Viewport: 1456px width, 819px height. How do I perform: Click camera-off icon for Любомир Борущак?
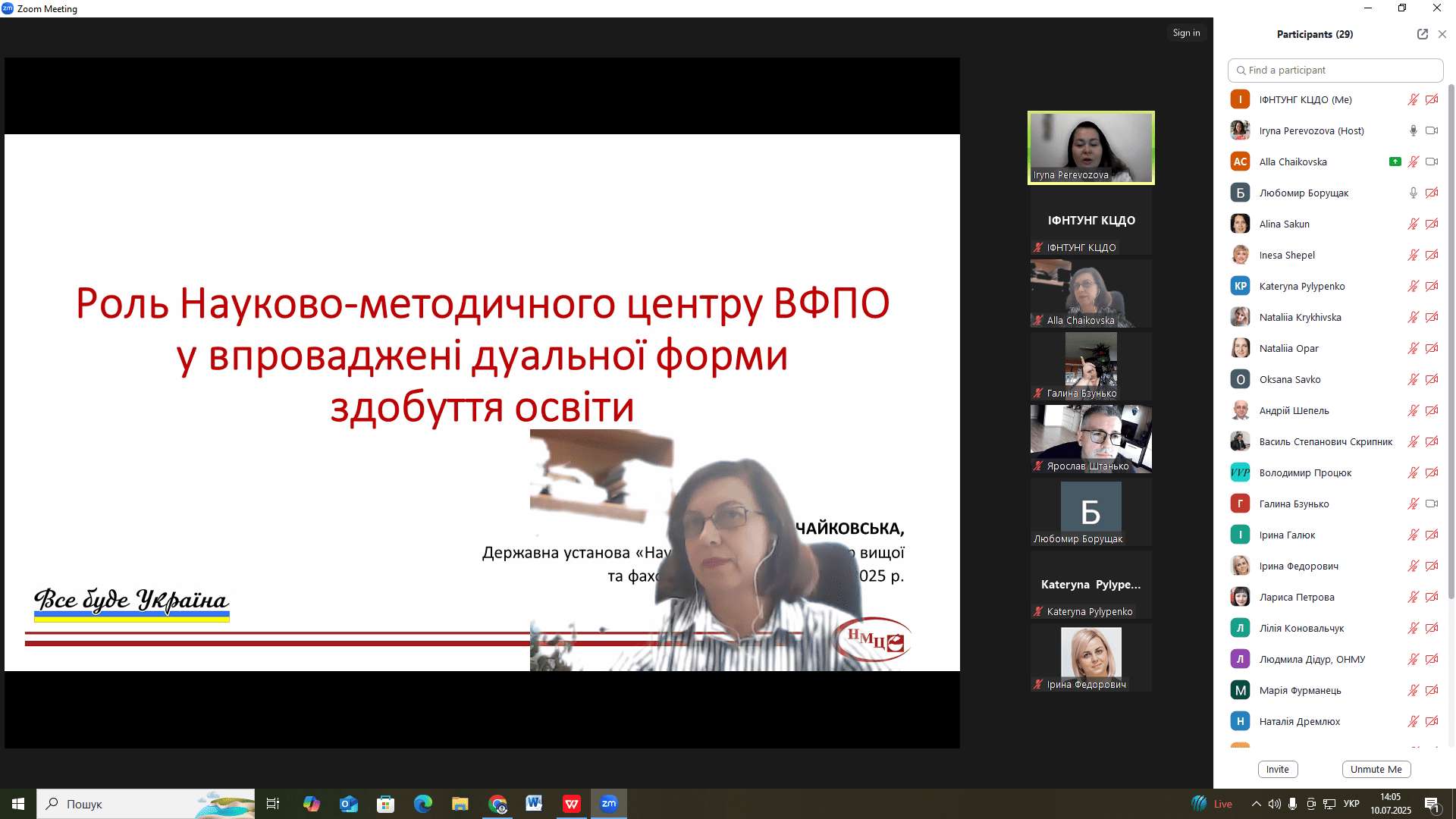click(1432, 193)
